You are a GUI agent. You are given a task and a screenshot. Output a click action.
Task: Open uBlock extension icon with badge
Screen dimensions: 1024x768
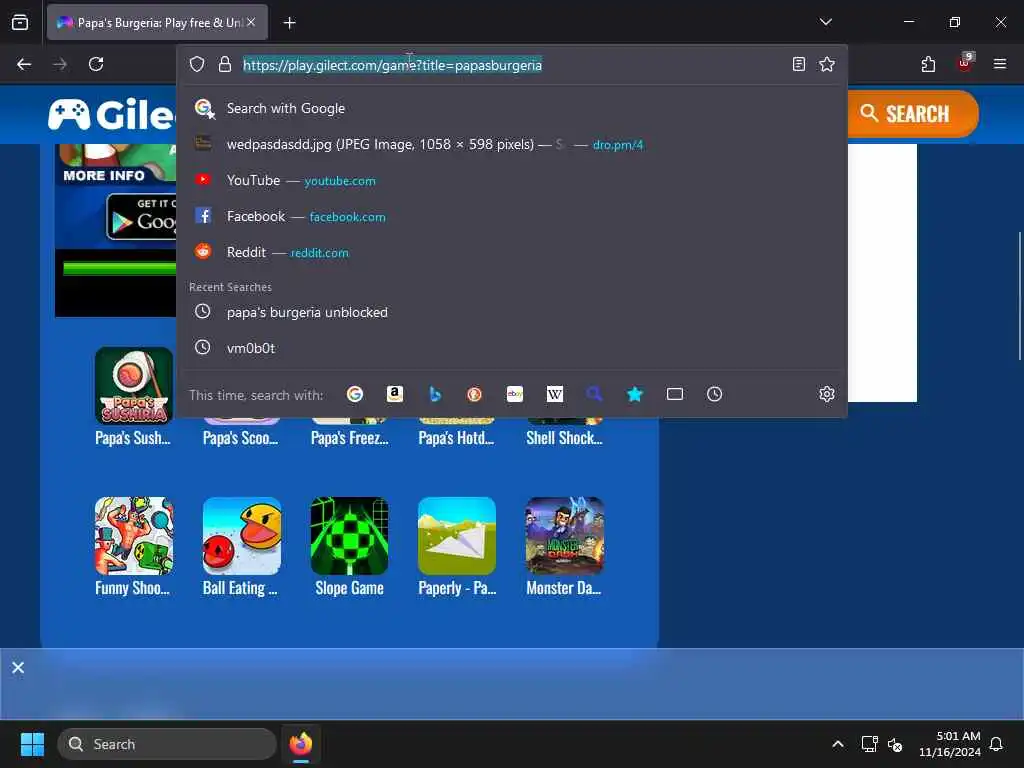point(965,63)
